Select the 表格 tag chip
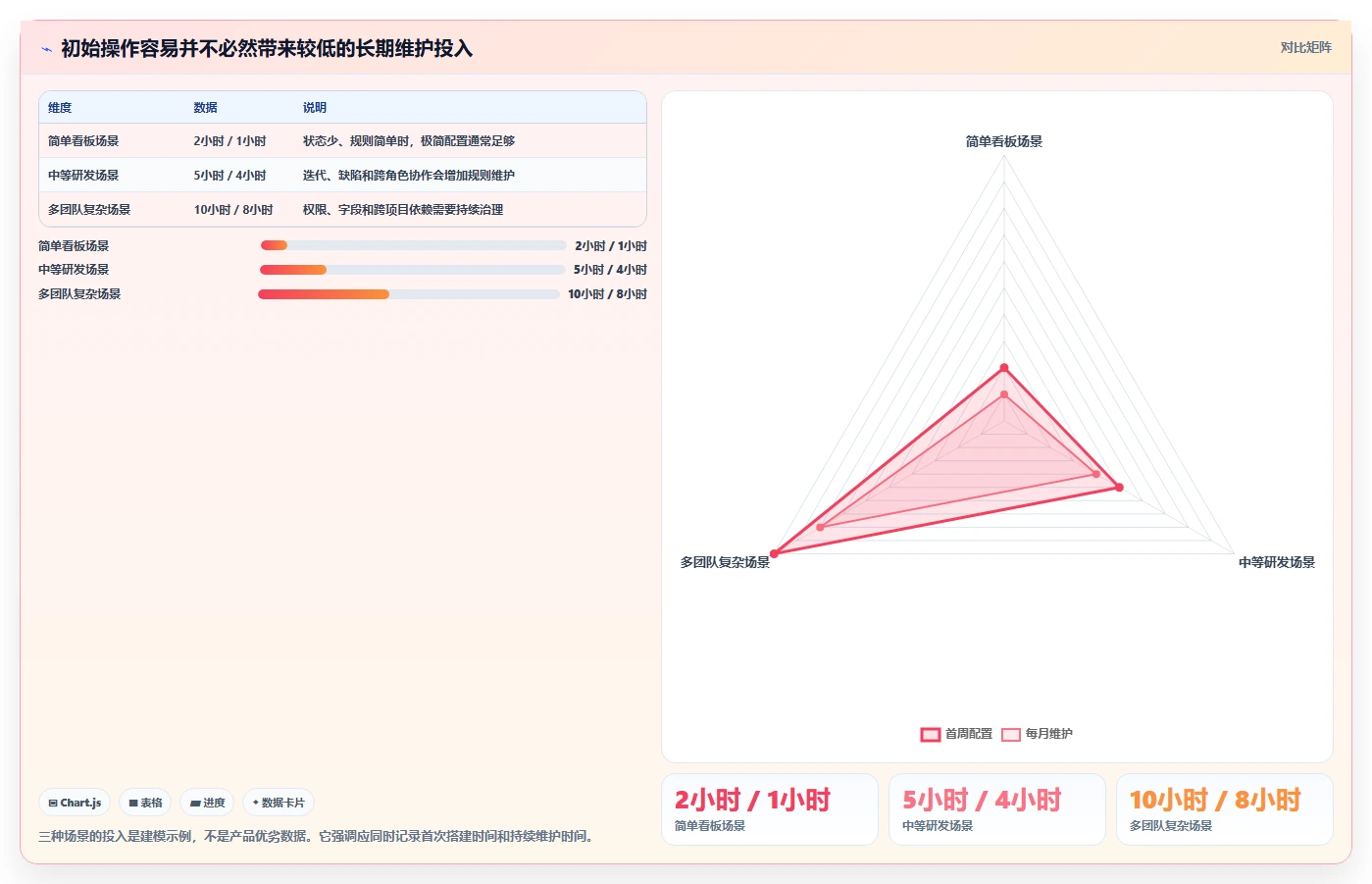 [x=145, y=803]
